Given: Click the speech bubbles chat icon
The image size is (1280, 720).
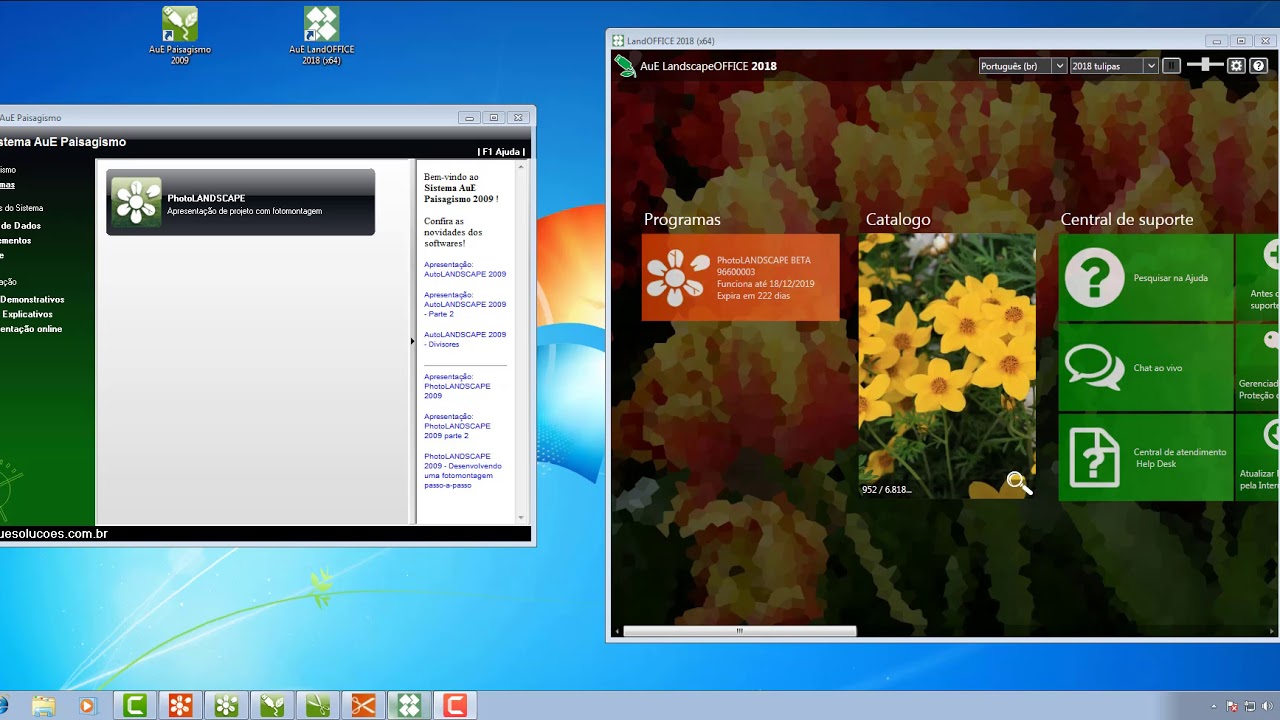Looking at the screenshot, I should [x=1094, y=367].
